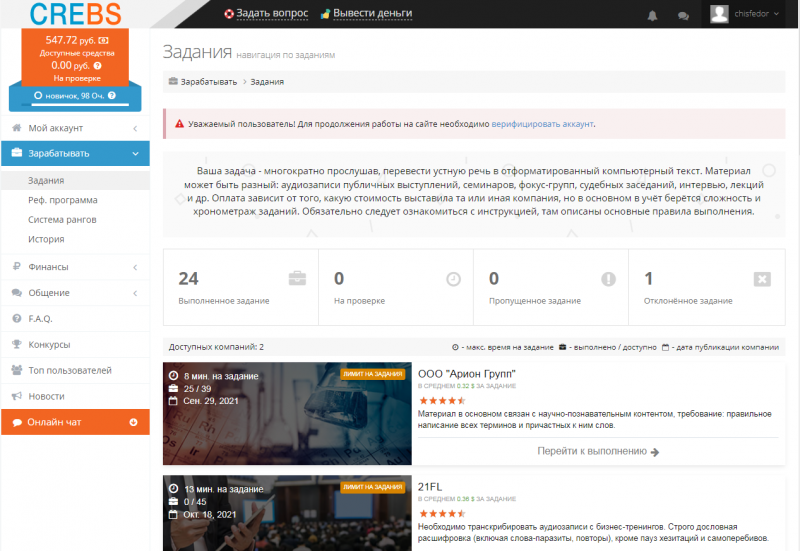Click help icon beside новичок, 98 Оч.

[112, 95]
